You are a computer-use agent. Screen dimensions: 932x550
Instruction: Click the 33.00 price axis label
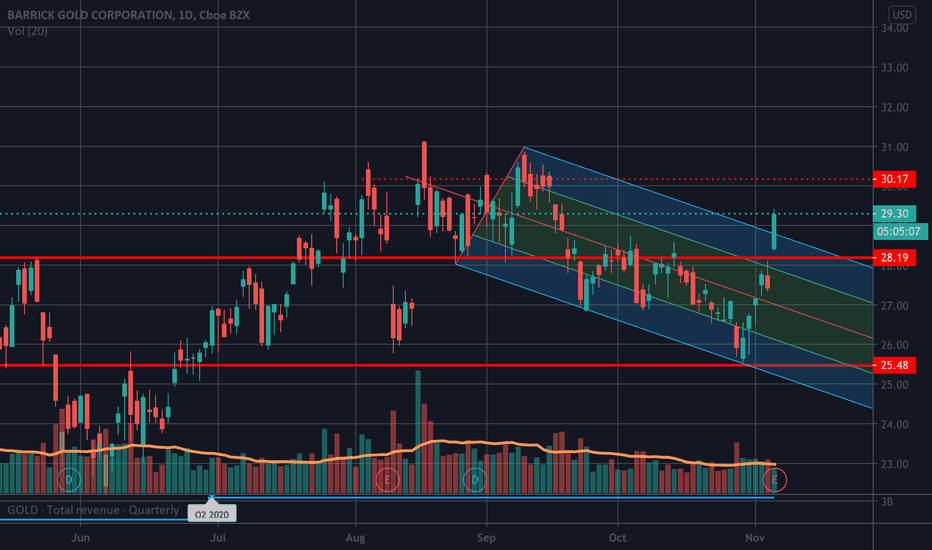(894, 68)
